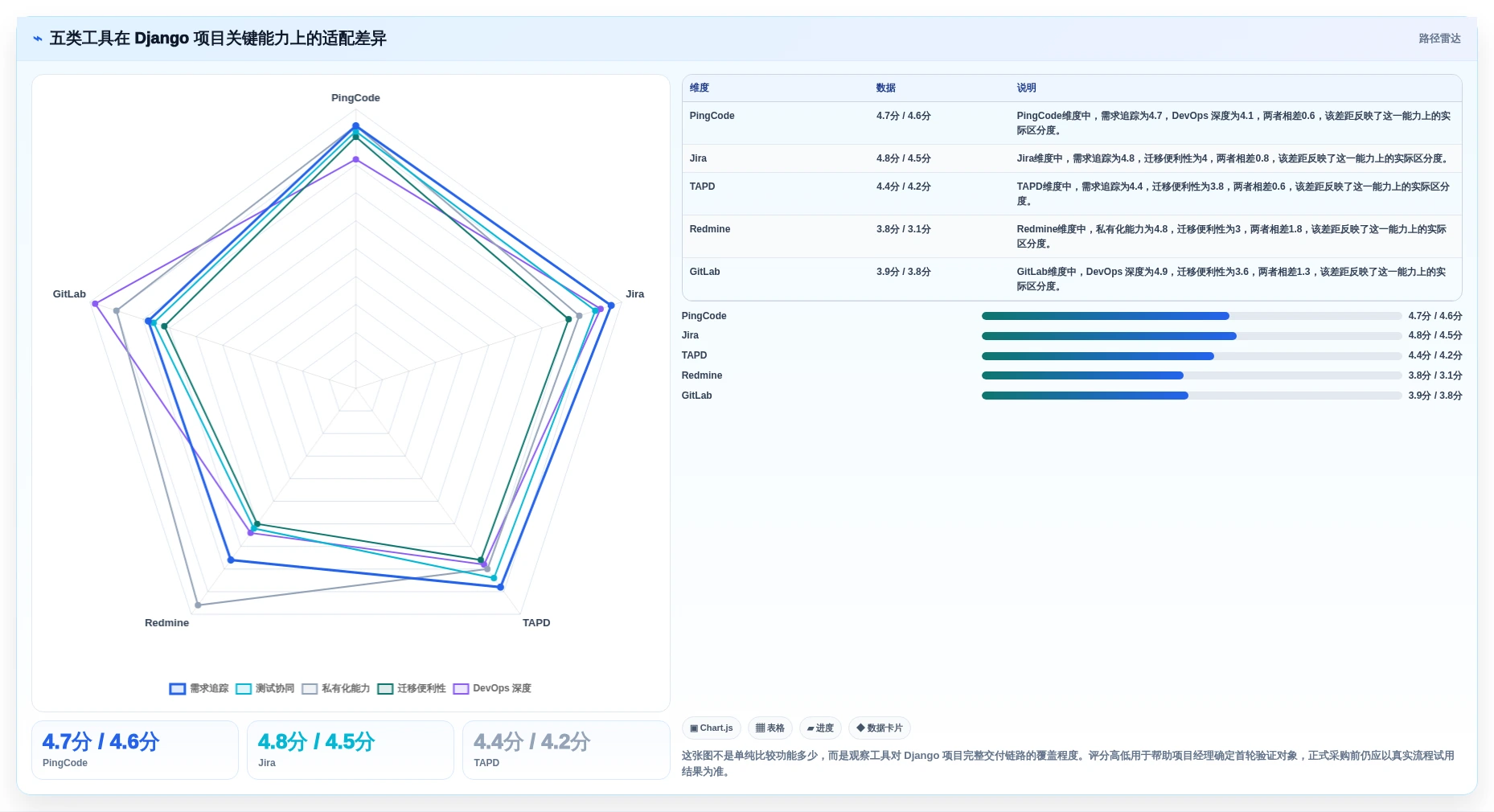Open the 数据卡片 tag chip
Image resolution: width=1494 pixels, height=812 pixels.
[x=880, y=728]
